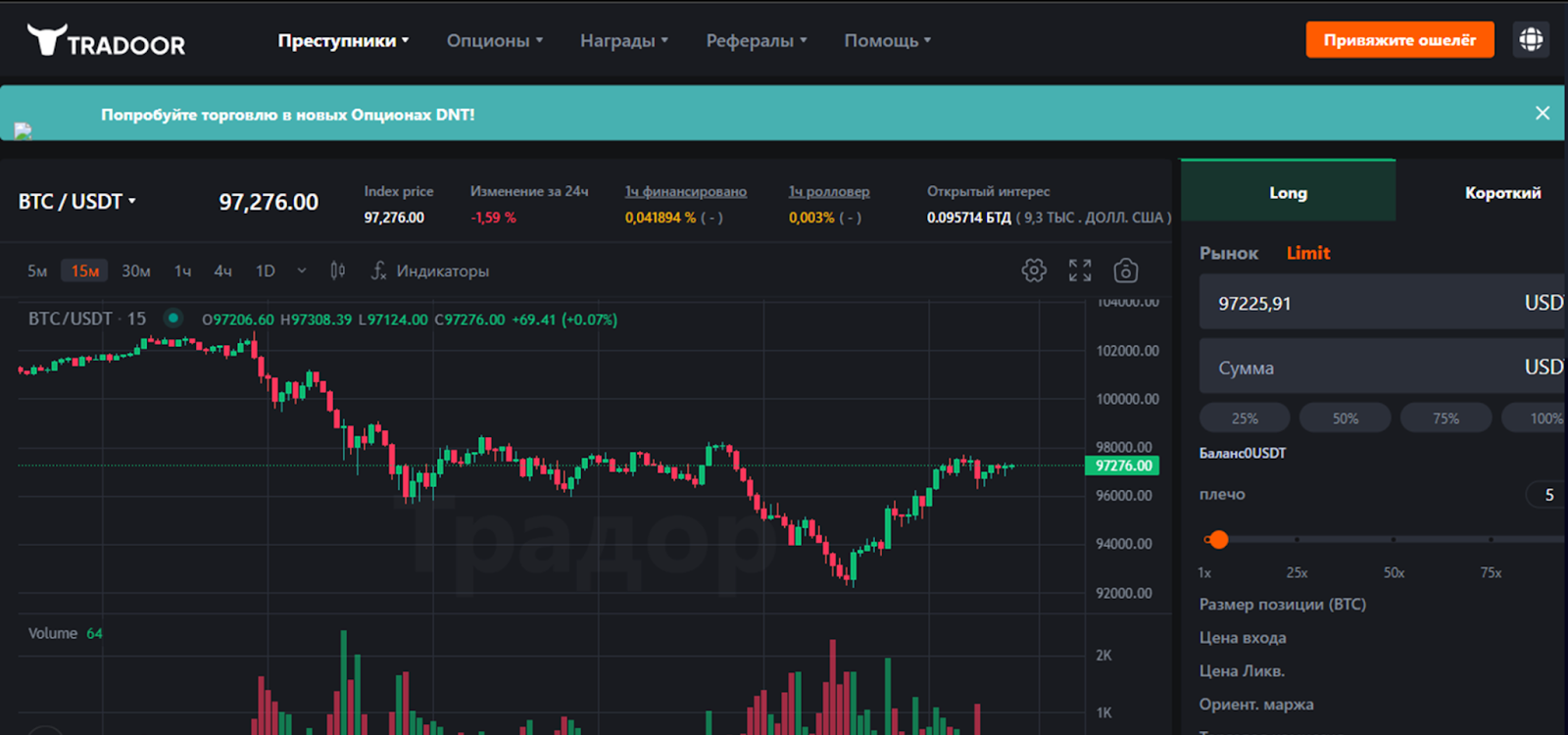
Task: Select 30м timeframe
Action: pos(136,270)
